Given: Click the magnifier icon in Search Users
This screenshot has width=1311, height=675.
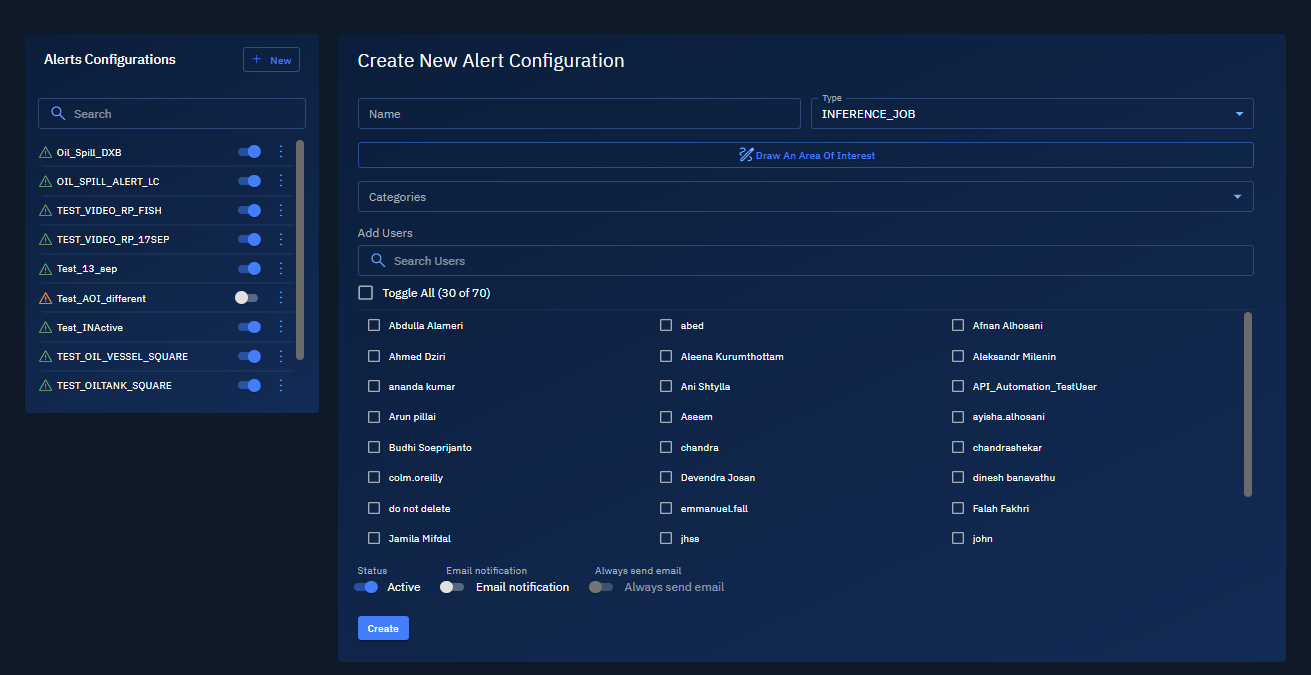Looking at the screenshot, I should [378, 261].
